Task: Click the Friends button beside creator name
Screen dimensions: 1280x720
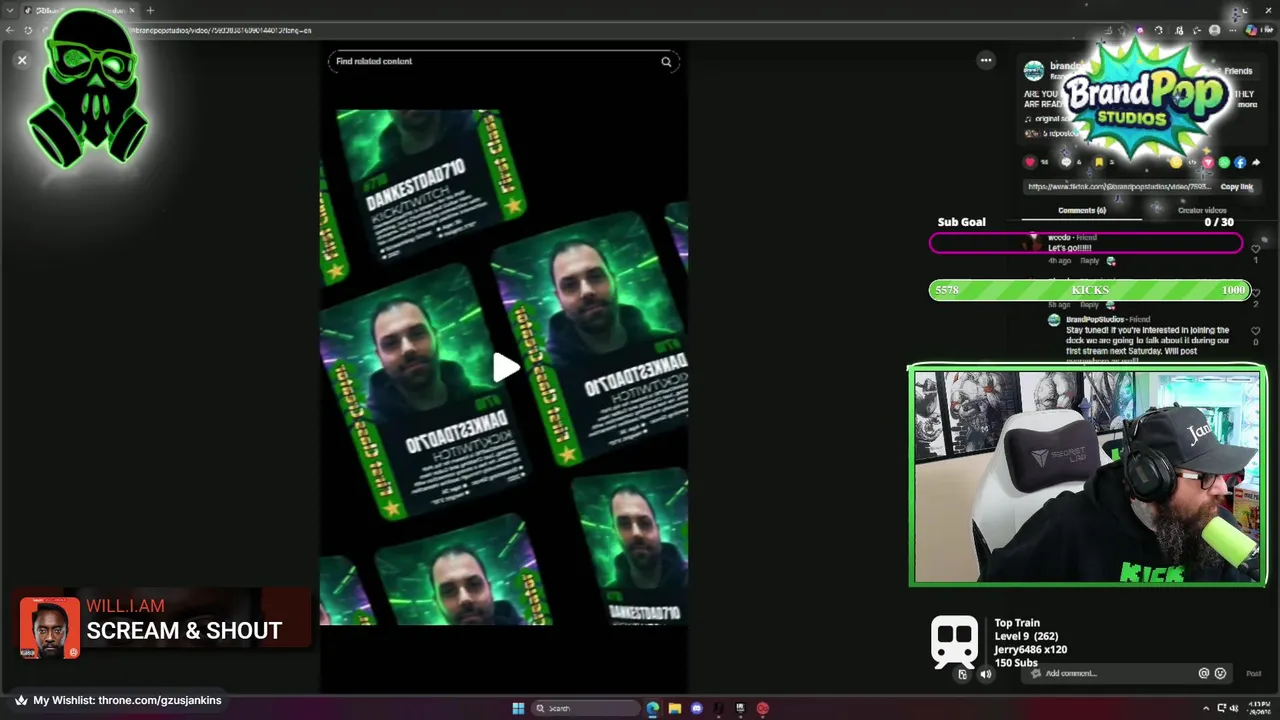Action: (1238, 71)
